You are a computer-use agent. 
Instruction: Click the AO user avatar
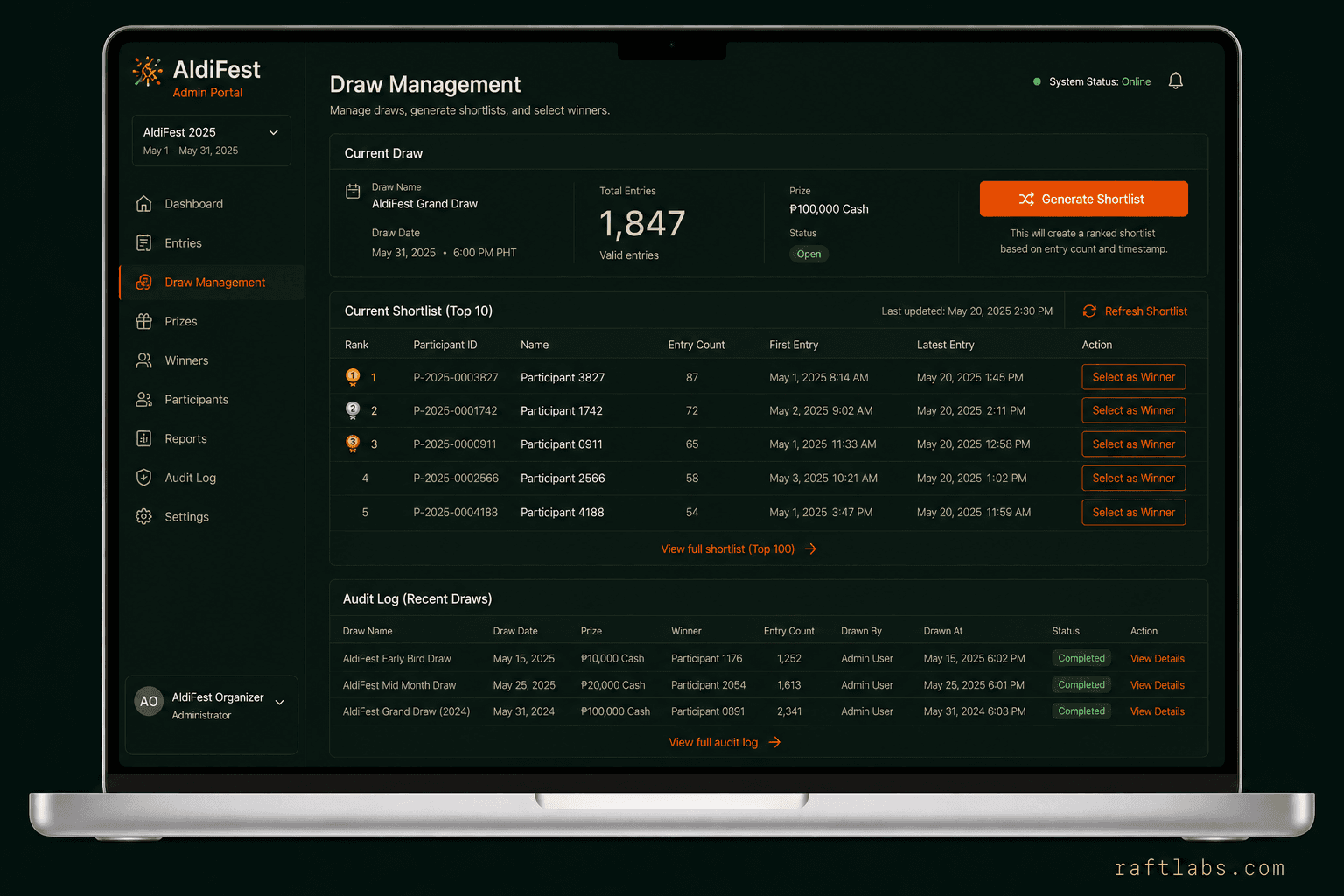[149, 702]
